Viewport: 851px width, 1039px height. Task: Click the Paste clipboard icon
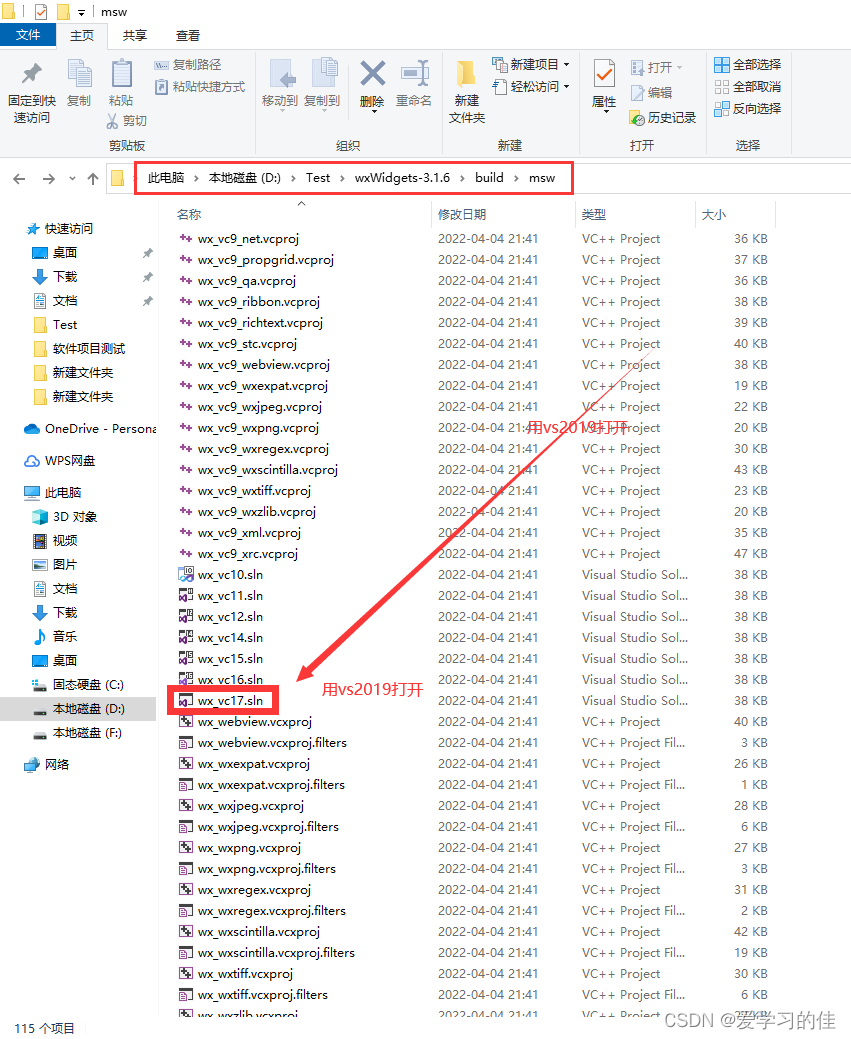[x=121, y=73]
